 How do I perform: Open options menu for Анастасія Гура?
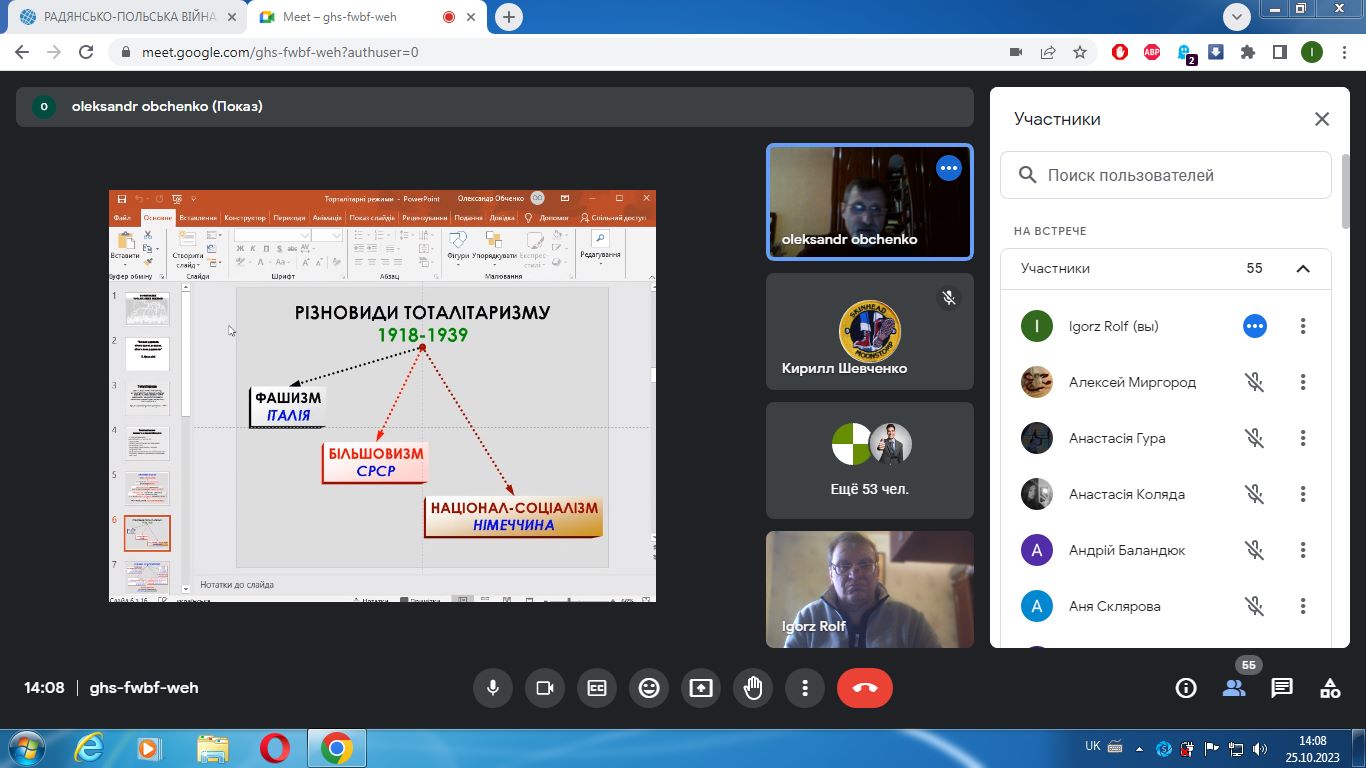(1303, 438)
